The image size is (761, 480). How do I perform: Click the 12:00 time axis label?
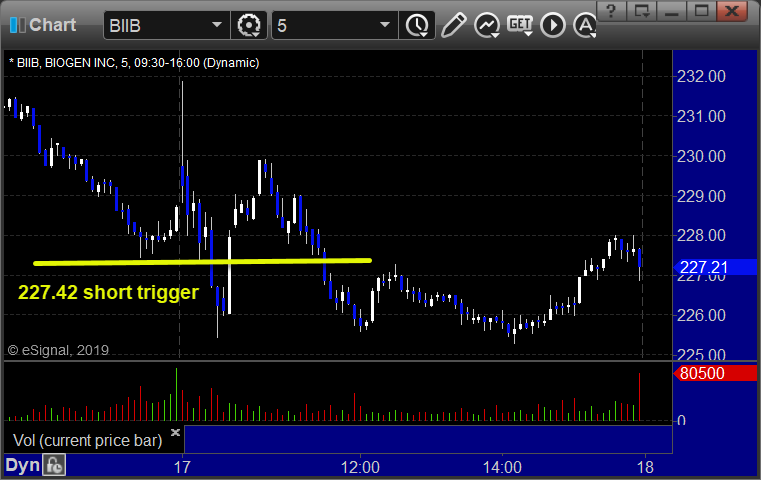tap(360, 467)
